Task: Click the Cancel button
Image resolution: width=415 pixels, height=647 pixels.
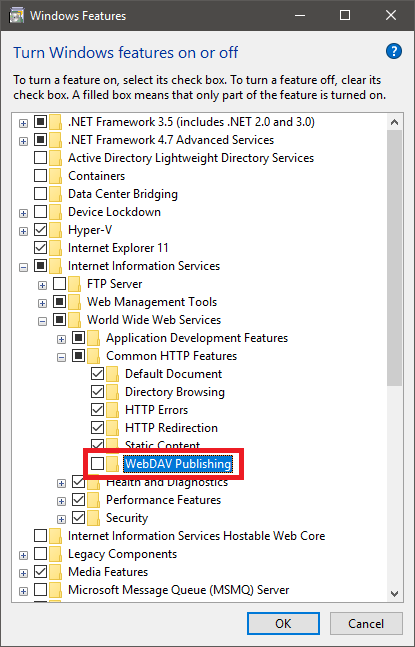Action: pos(366,623)
